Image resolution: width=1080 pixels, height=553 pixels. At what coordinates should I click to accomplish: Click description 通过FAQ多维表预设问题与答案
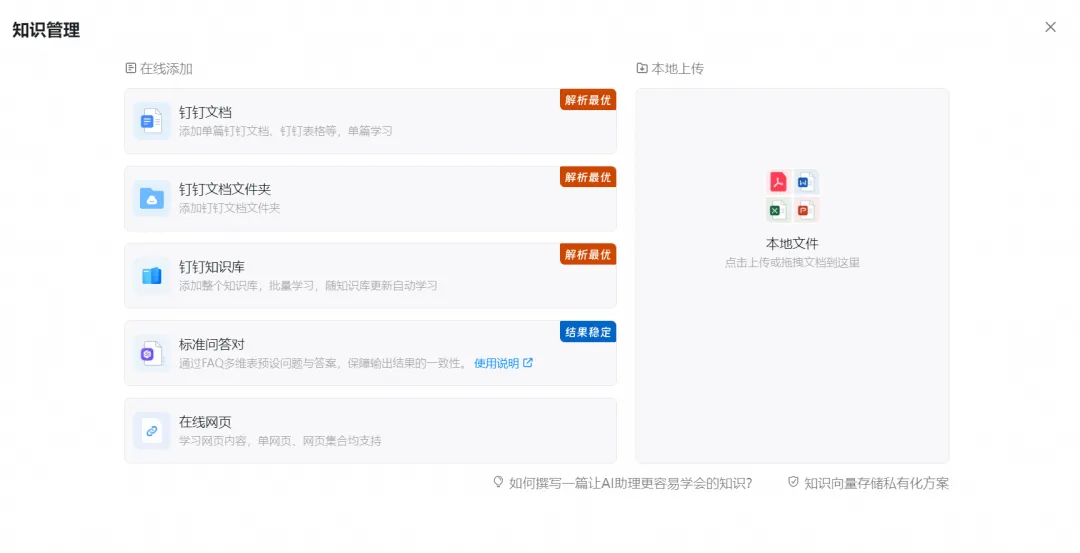point(324,363)
